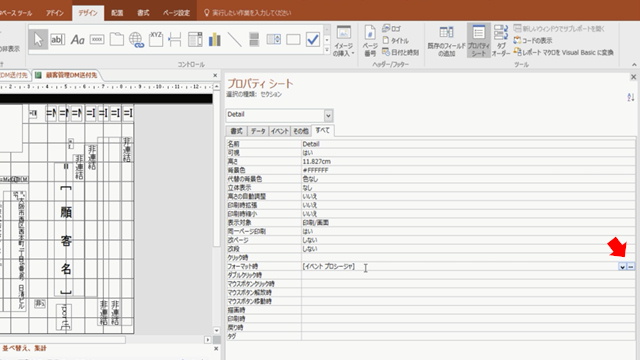Sort property sheet entries alphabetically
Viewport: 640px width, 360px height.
point(631,97)
